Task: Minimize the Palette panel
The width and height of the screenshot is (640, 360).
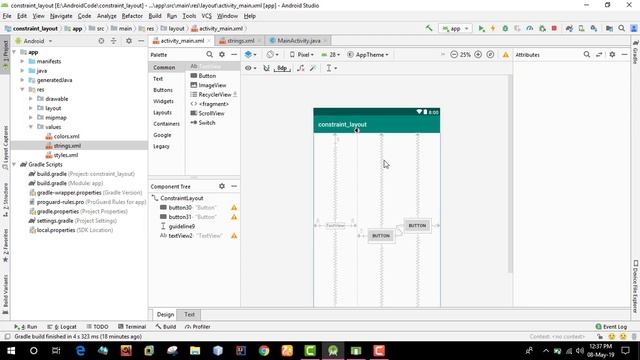Action: [234, 54]
